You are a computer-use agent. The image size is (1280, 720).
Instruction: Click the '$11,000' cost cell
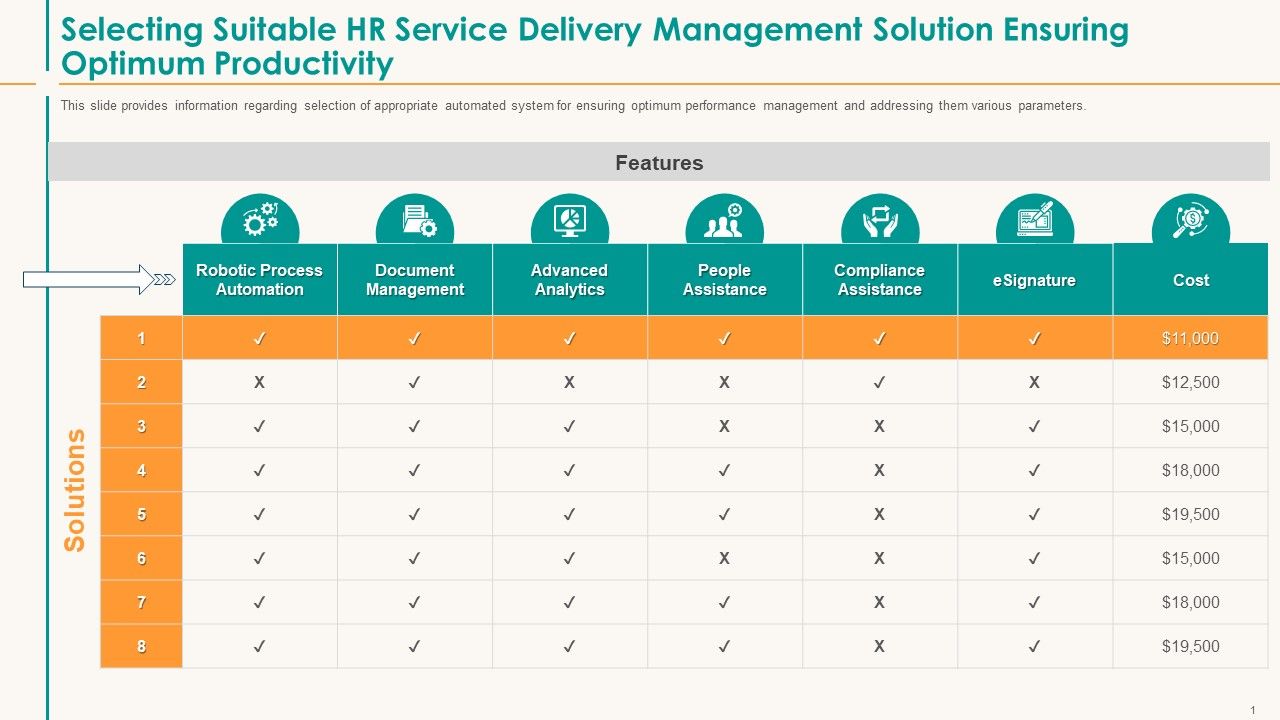(x=1190, y=338)
